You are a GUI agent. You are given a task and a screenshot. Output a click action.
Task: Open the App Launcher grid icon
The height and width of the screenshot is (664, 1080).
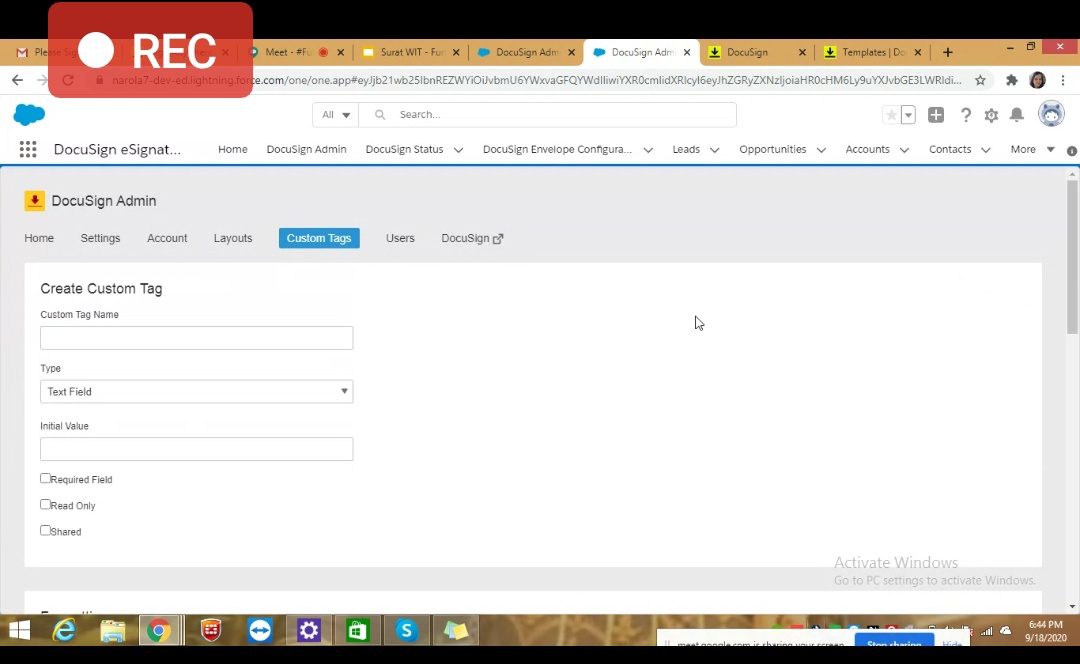pos(28,149)
